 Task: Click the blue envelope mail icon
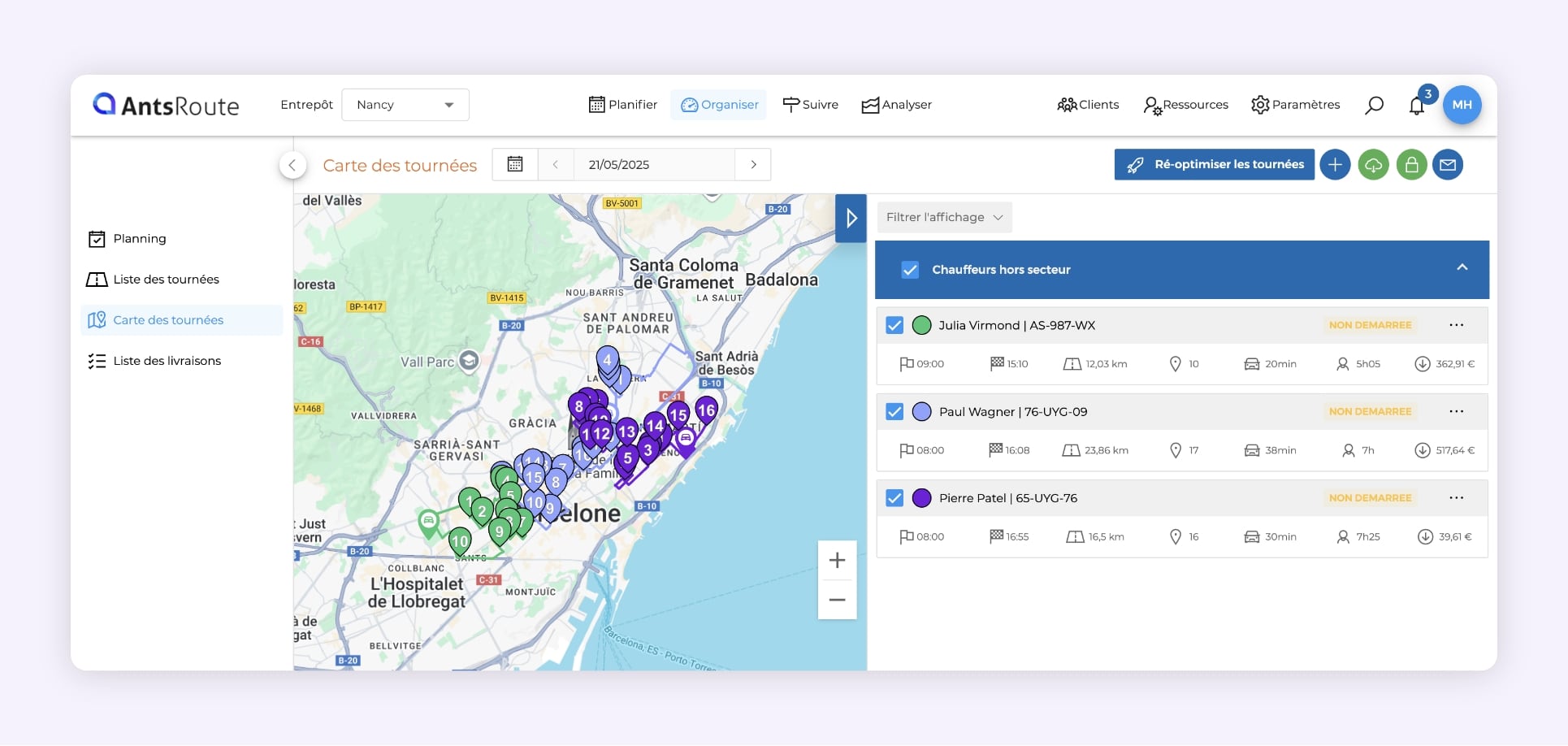1448,165
